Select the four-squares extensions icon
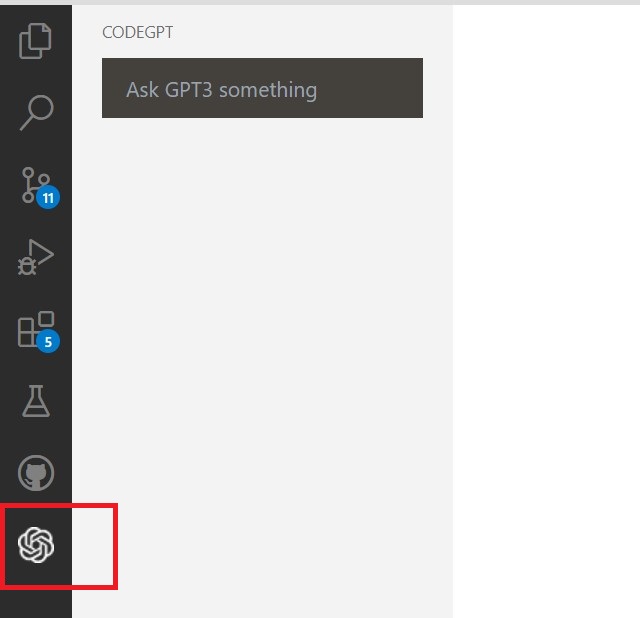This screenshot has width=640, height=618. point(36,329)
